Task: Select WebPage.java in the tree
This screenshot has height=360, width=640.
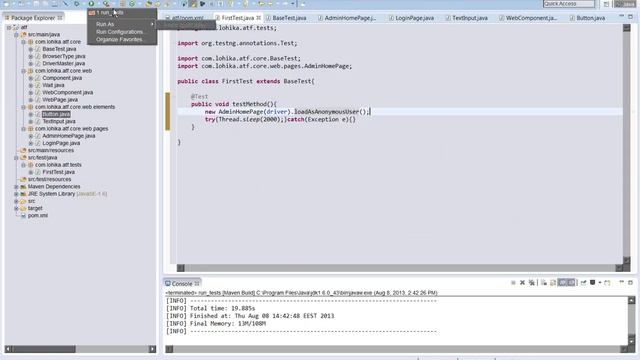Action: [60, 100]
